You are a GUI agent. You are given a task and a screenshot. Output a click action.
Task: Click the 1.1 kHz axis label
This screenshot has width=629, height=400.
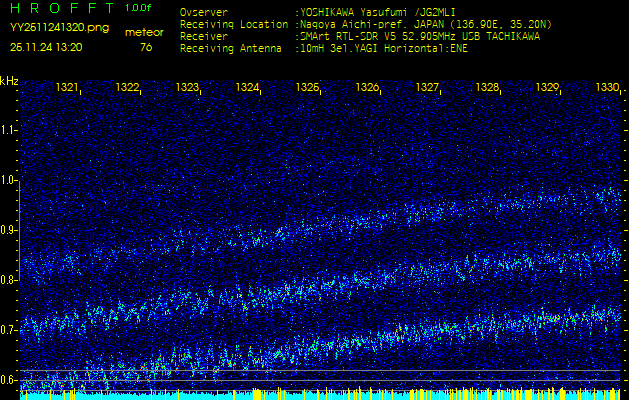[x=8, y=130]
